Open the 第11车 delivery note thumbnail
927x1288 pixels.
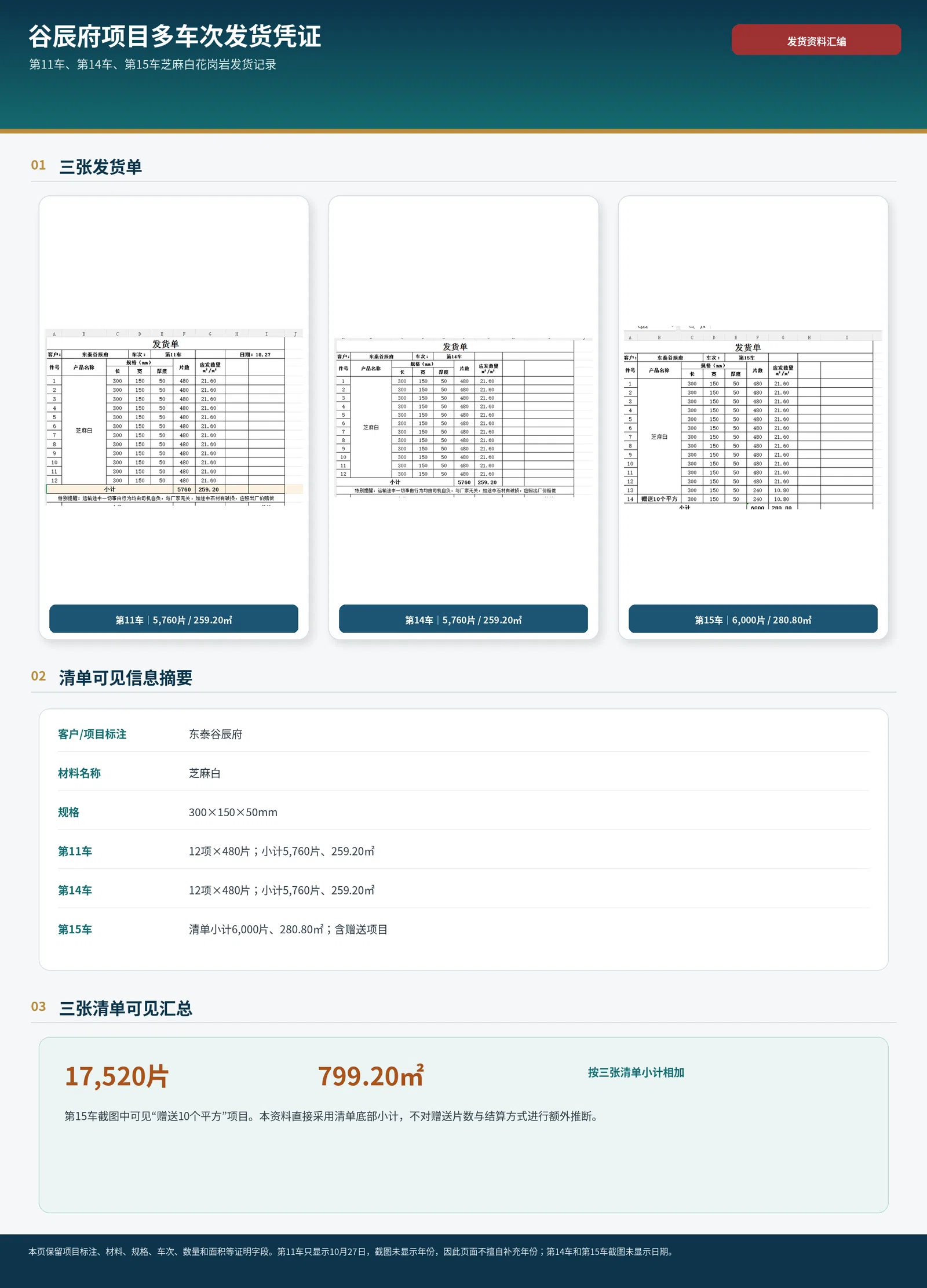tap(174, 417)
